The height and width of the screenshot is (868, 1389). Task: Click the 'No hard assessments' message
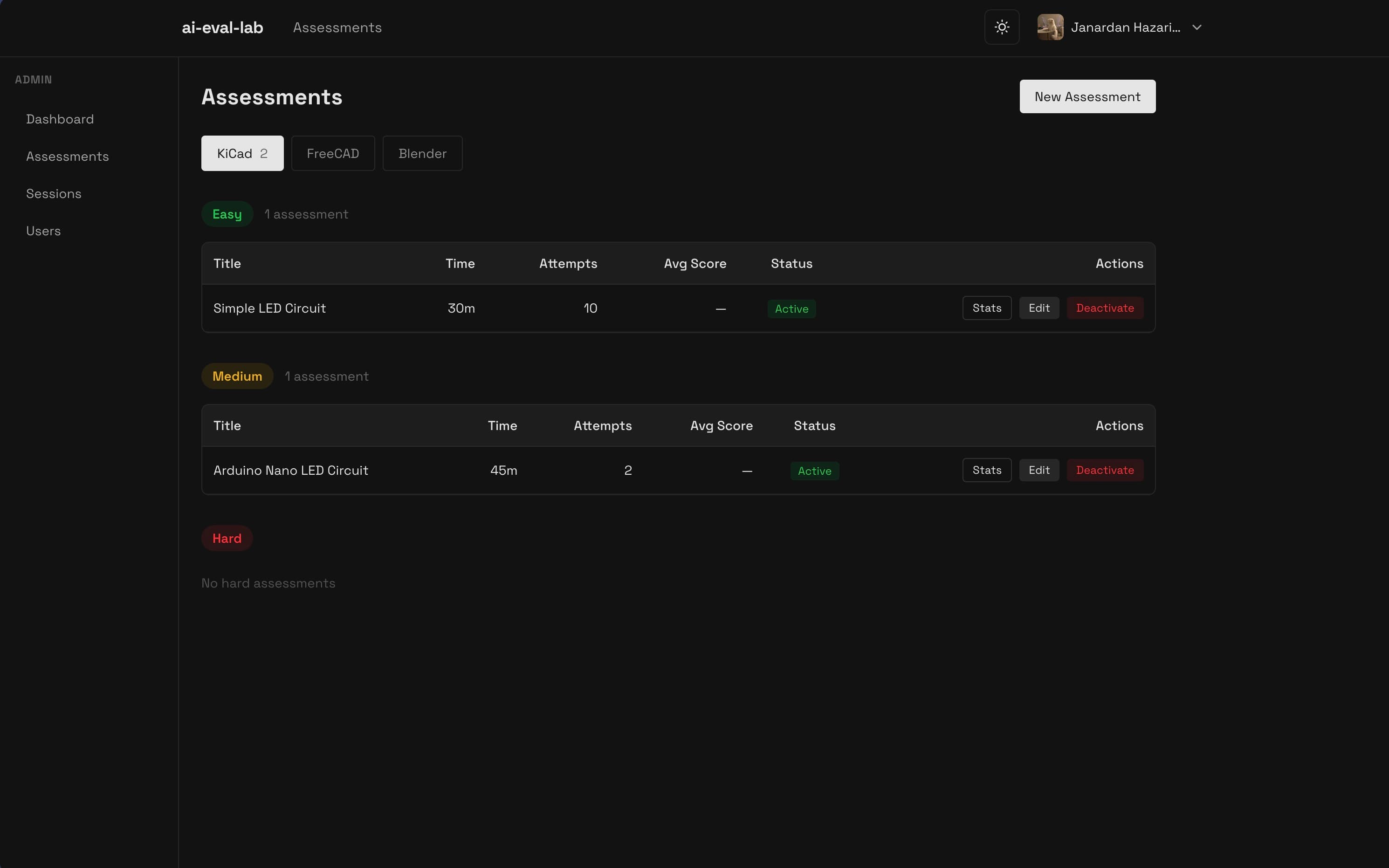268,583
